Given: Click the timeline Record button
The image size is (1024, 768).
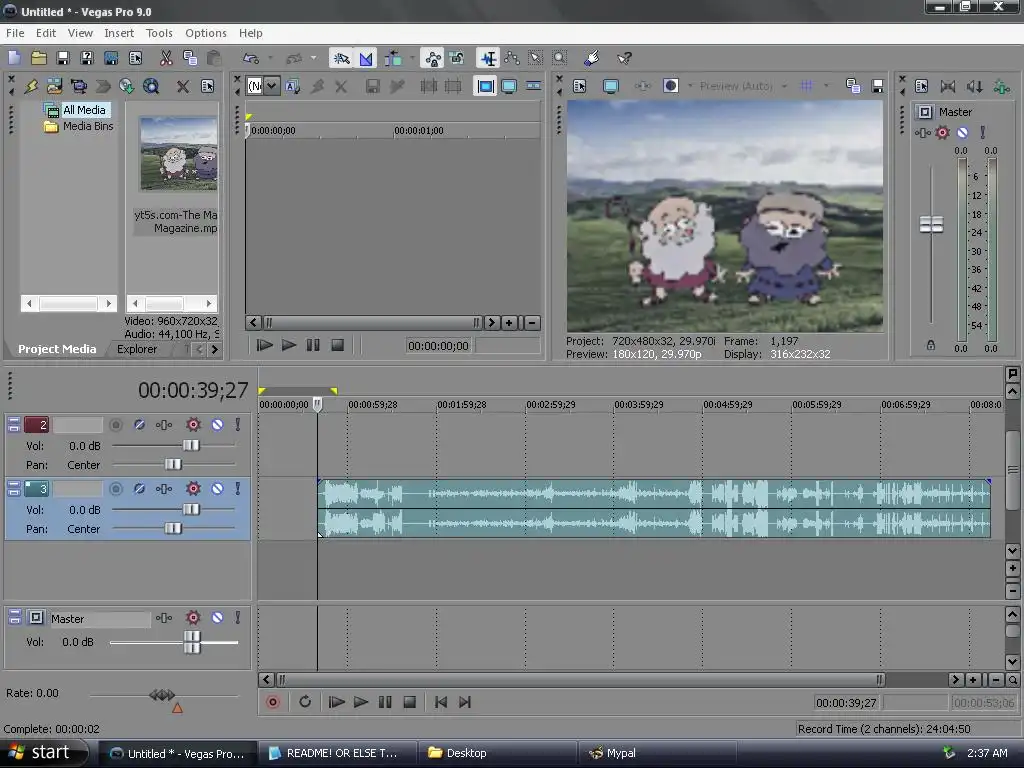Looking at the screenshot, I should (x=273, y=702).
